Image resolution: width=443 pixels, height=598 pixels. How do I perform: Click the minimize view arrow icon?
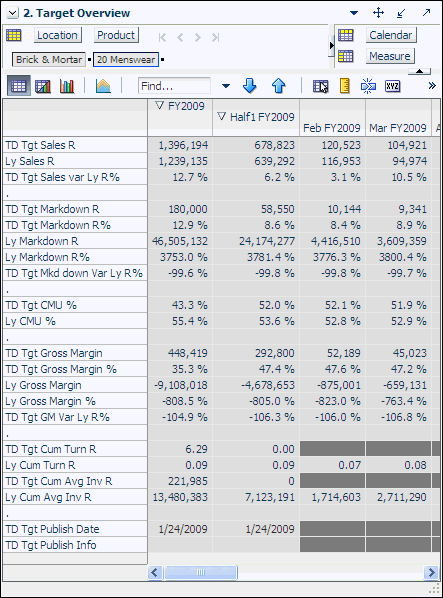tap(401, 13)
